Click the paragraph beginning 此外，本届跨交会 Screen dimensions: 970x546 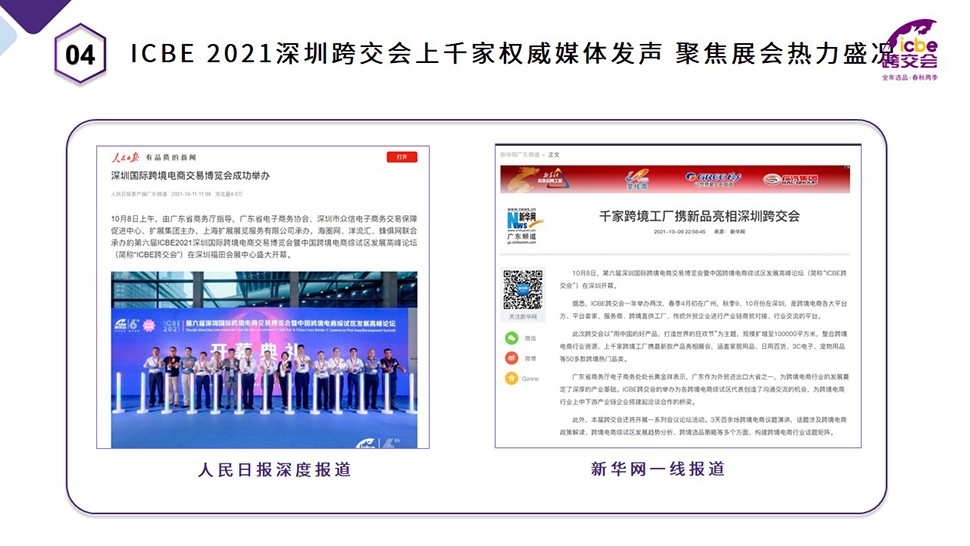(703, 426)
